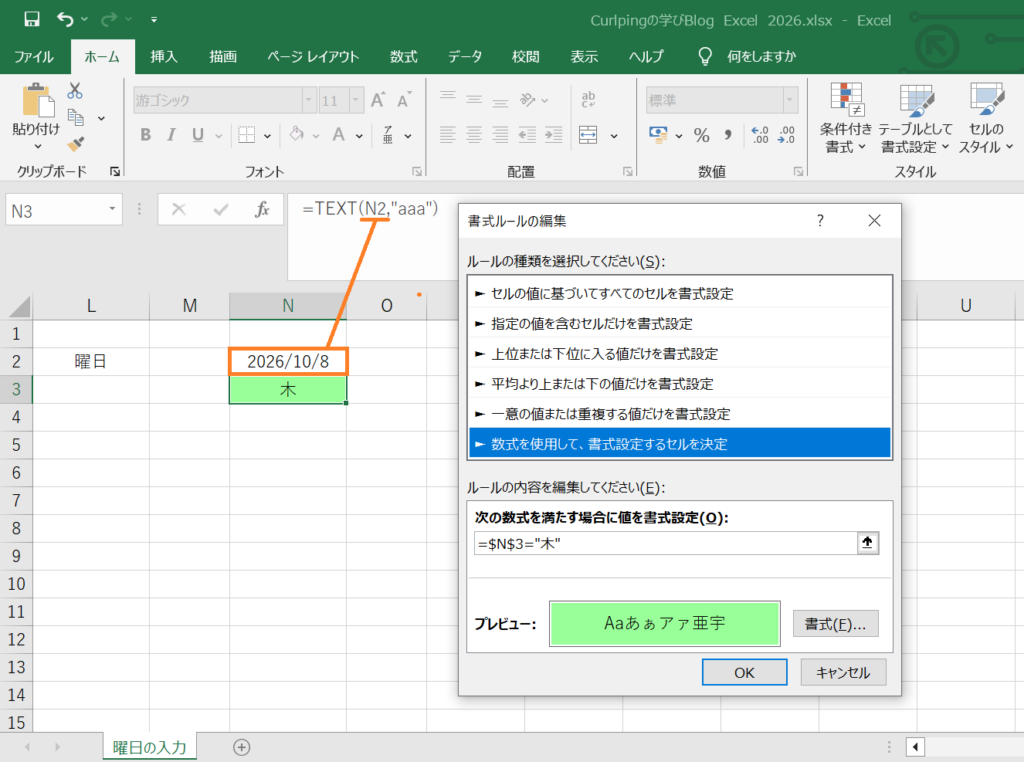This screenshot has width=1024, height=762.
Task: Click the add new sheet plus icon
Action: pyautogui.click(x=242, y=747)
